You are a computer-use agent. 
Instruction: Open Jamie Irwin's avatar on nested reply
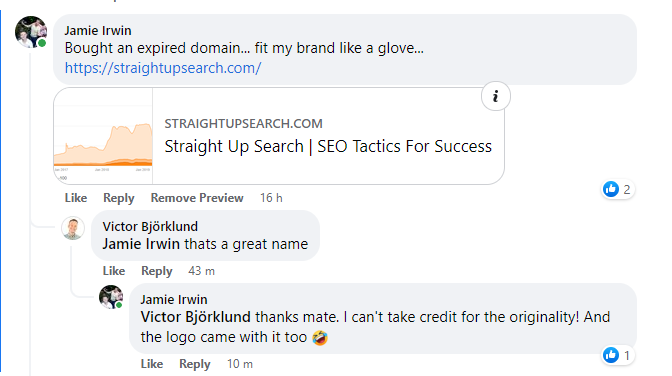pos(111,297)
